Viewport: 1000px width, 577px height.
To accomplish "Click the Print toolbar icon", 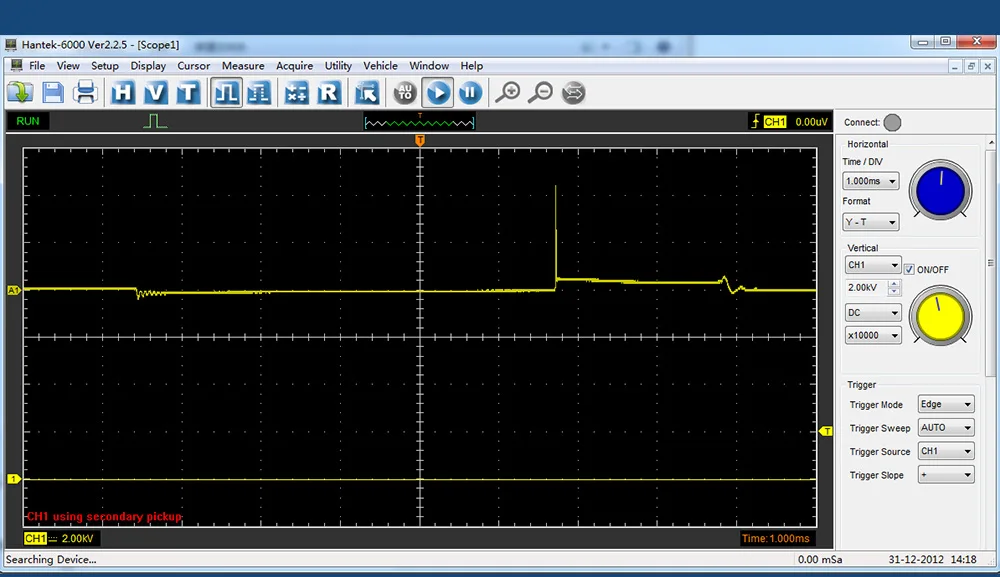I will (86, 93).
